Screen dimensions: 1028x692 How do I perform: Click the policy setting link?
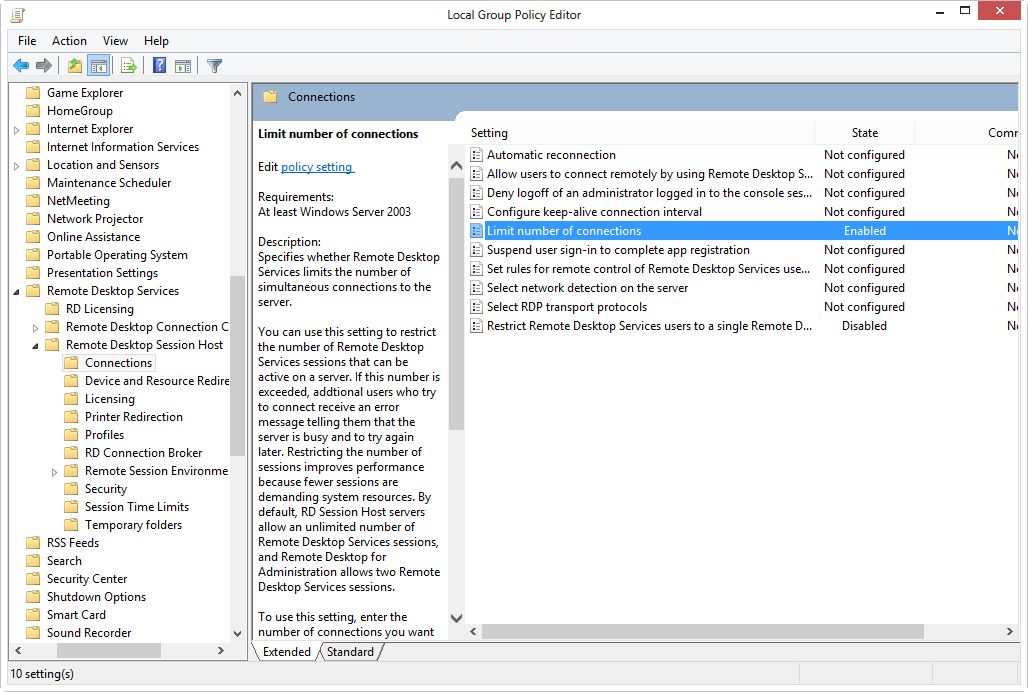318,167
